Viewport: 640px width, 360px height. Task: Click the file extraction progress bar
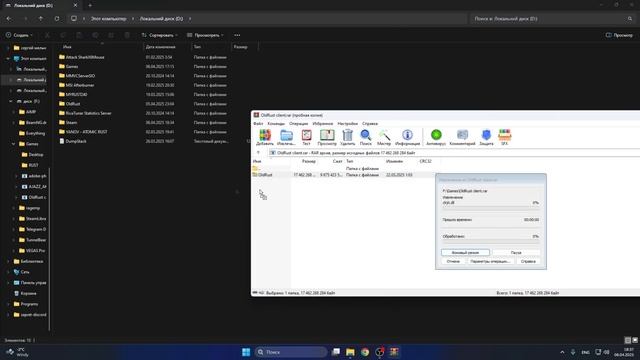click(x=491, y=208)
